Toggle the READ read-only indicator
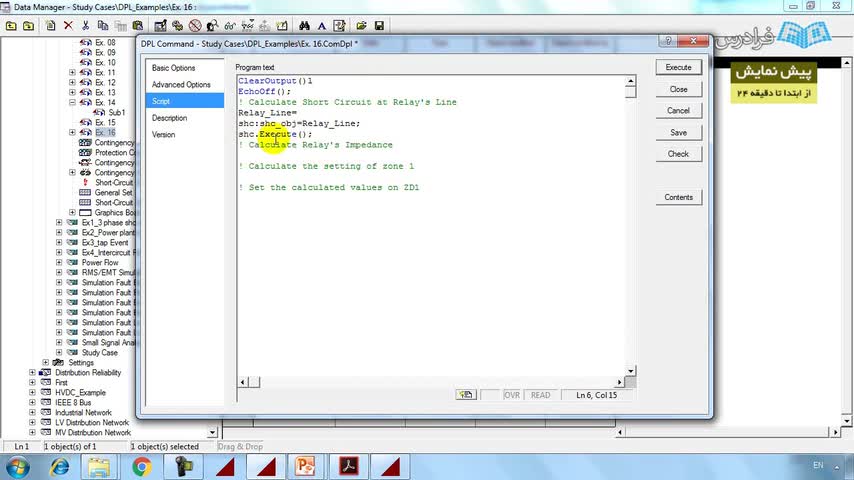 [540, 395]
